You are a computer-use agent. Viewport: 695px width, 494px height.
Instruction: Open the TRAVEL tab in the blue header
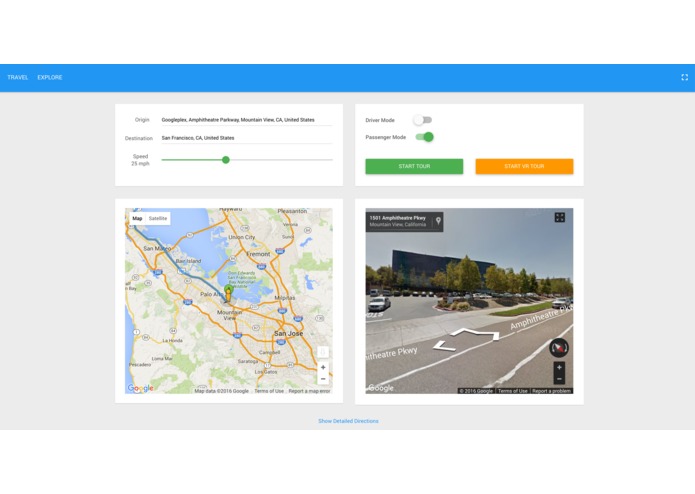(x=18, y=78)
